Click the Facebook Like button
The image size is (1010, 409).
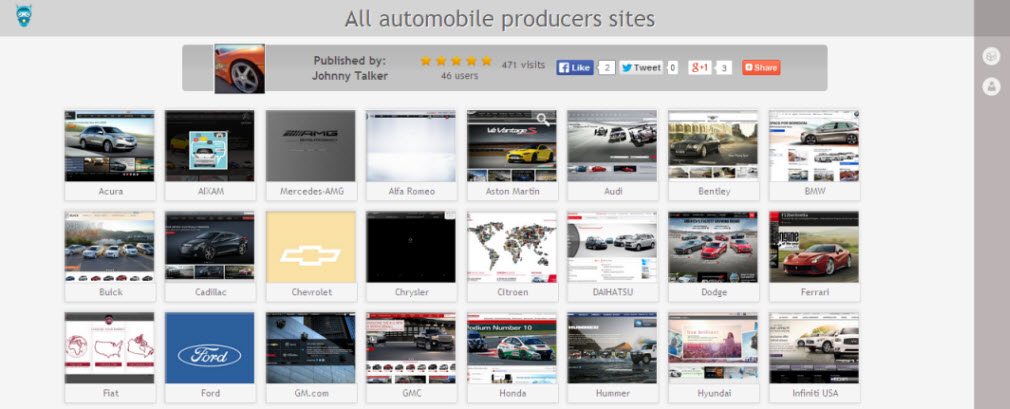coord(575,67)
